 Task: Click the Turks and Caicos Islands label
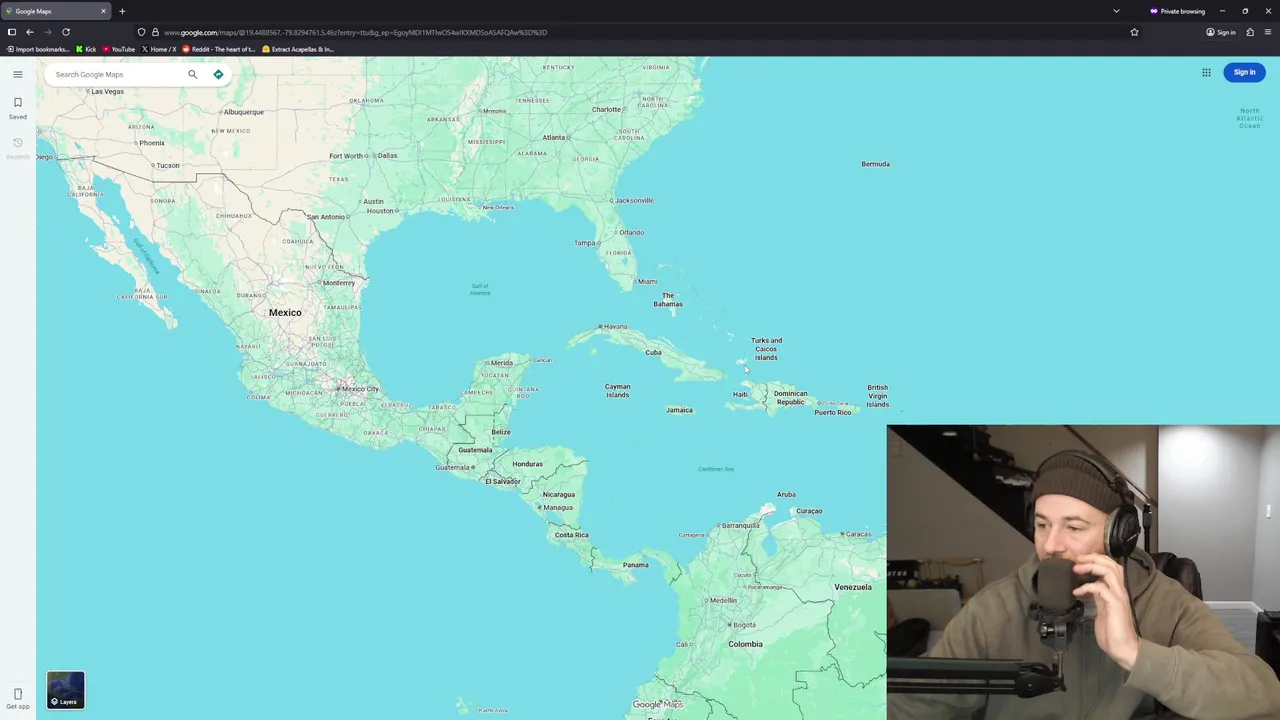[766, 349]
